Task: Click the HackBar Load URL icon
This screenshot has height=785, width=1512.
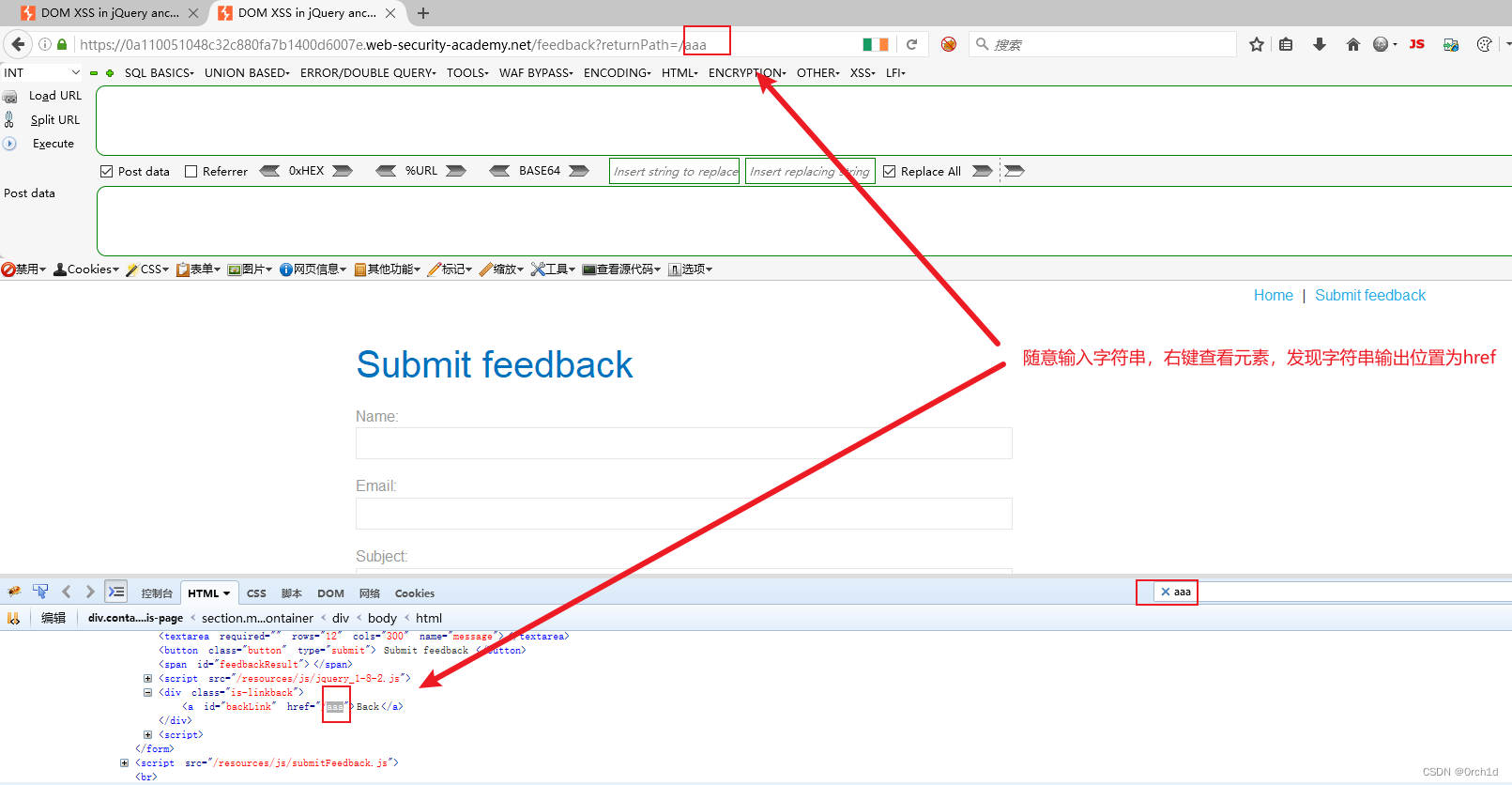Action: point(10,97)
